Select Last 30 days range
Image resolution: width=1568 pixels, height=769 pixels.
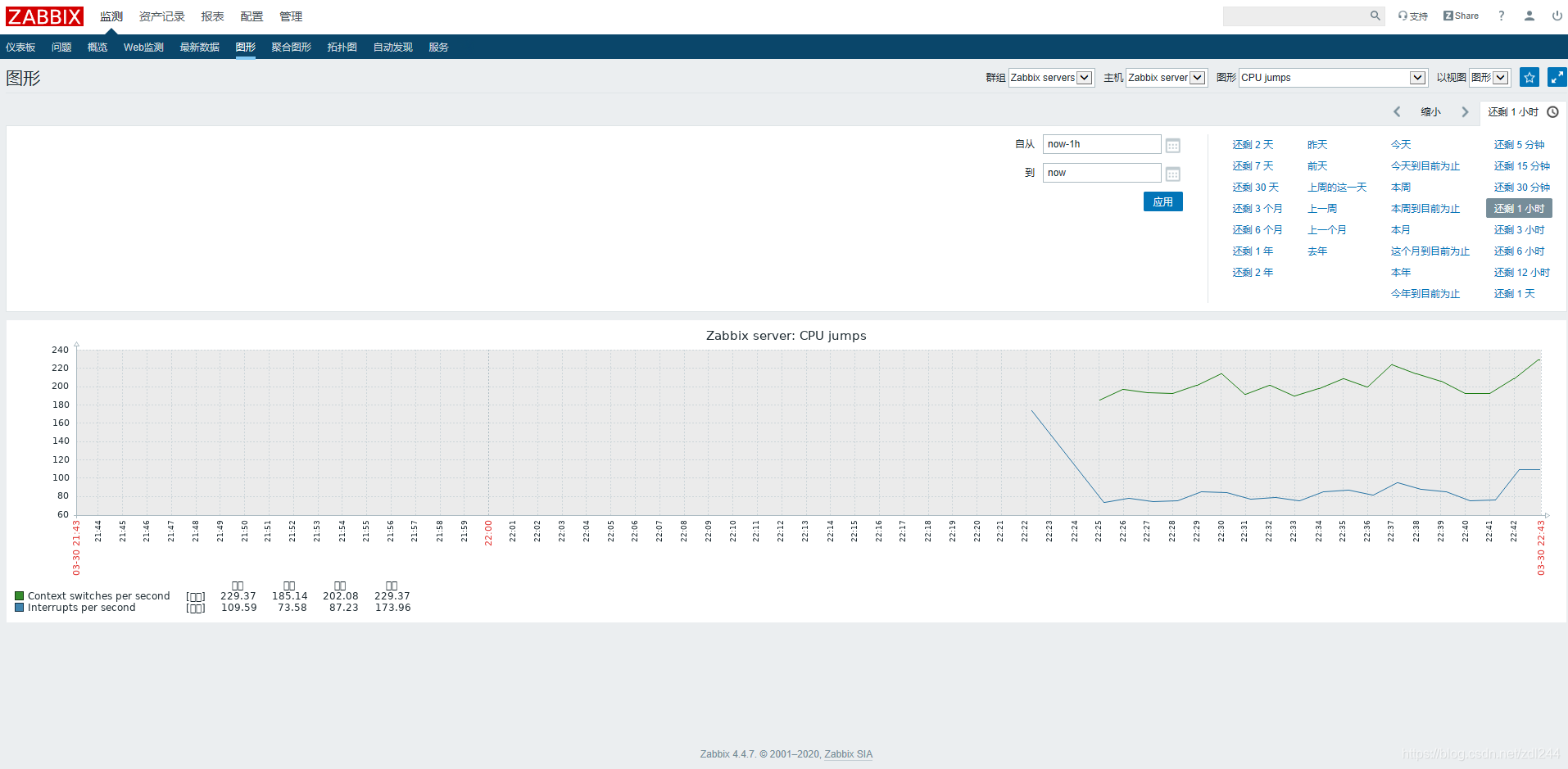point(1256,188)
